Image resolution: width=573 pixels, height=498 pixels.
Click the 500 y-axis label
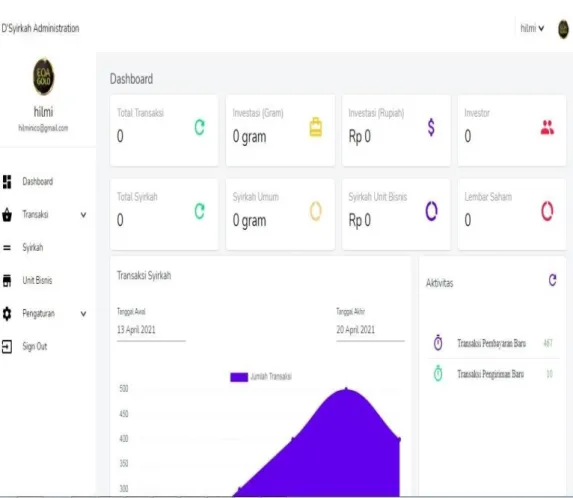[124, 388]
